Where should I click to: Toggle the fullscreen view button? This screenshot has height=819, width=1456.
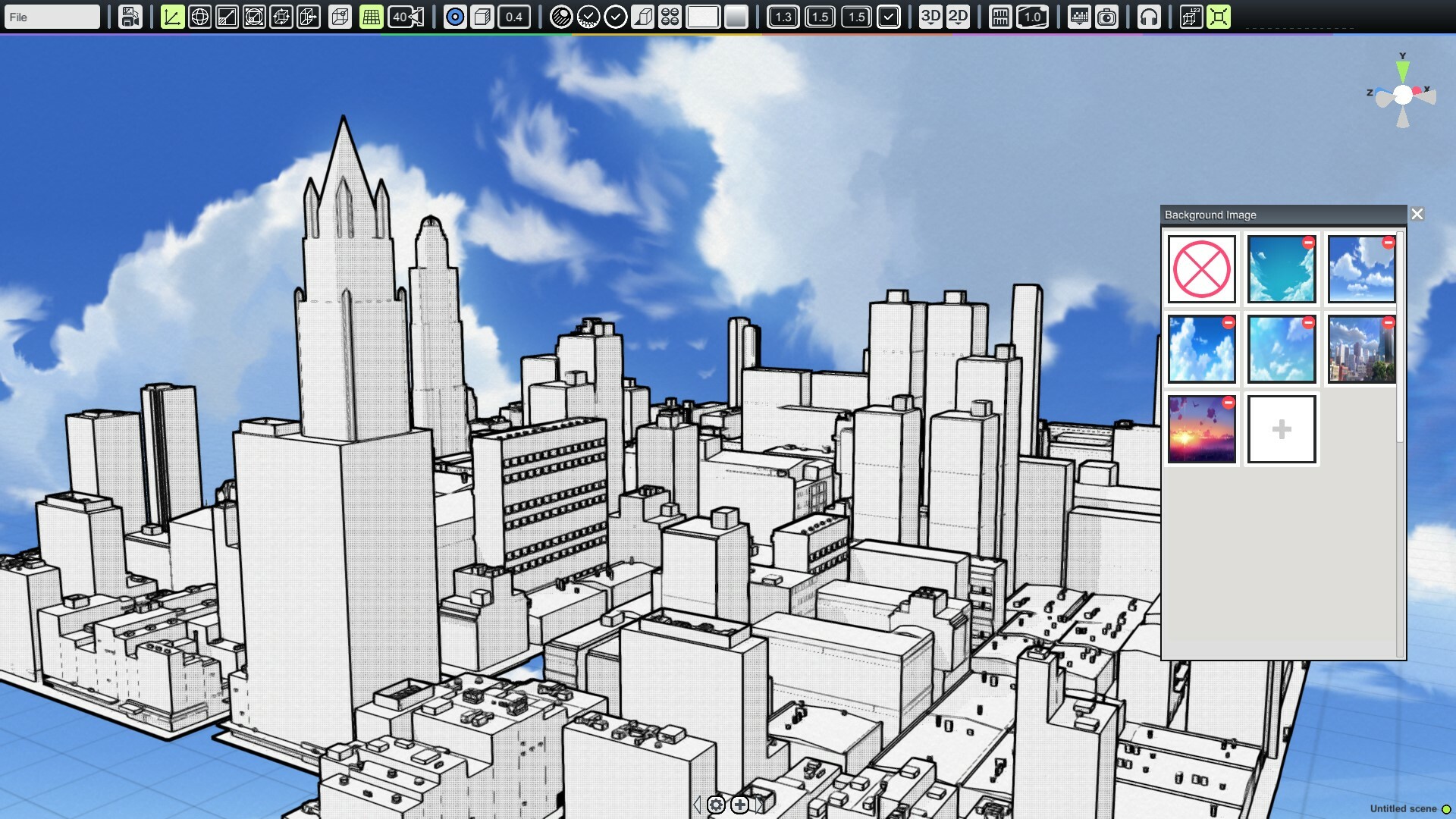coord(1219,17)
